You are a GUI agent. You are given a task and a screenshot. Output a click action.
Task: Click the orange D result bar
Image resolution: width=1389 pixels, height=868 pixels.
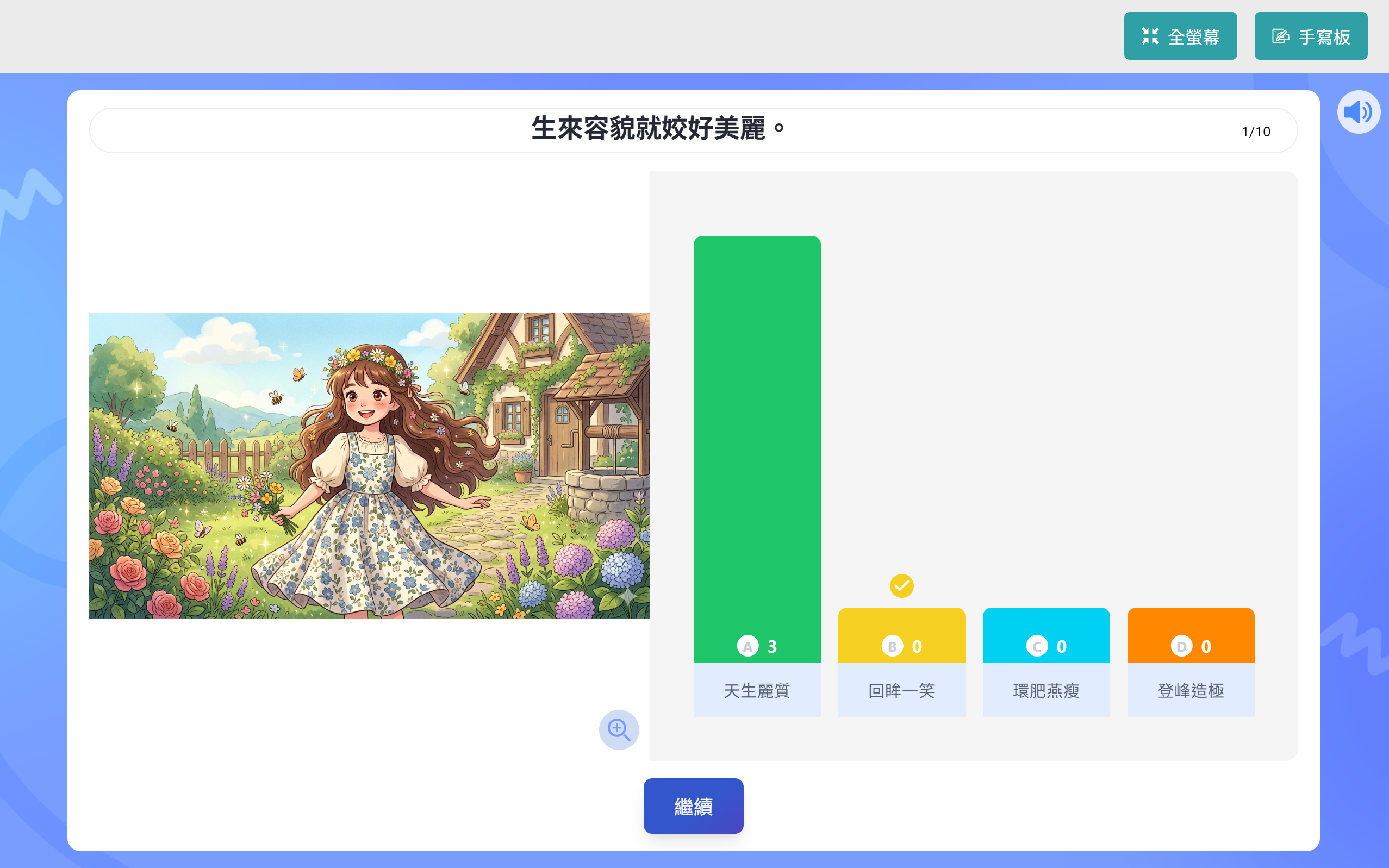[x=1191, y=635]
